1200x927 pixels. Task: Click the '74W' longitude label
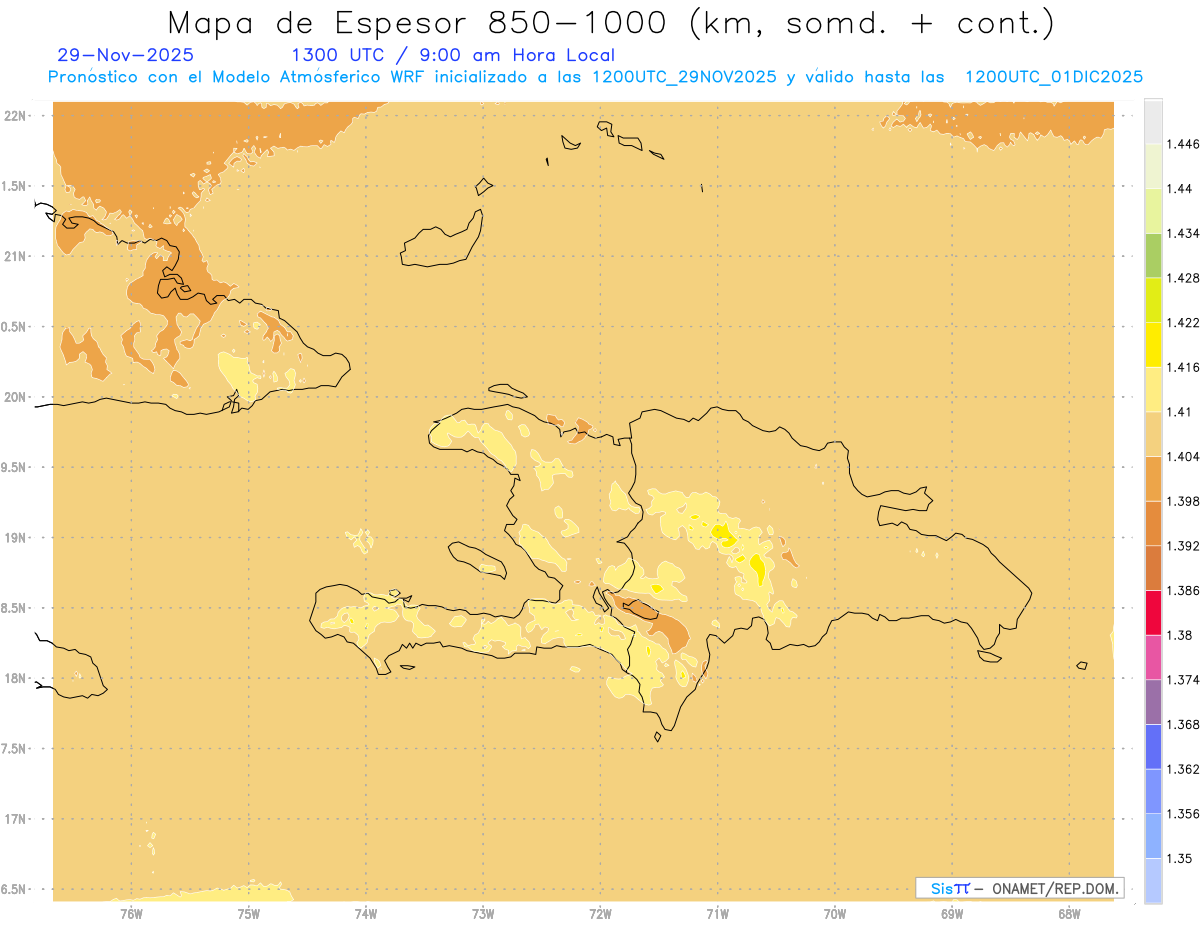366,912
